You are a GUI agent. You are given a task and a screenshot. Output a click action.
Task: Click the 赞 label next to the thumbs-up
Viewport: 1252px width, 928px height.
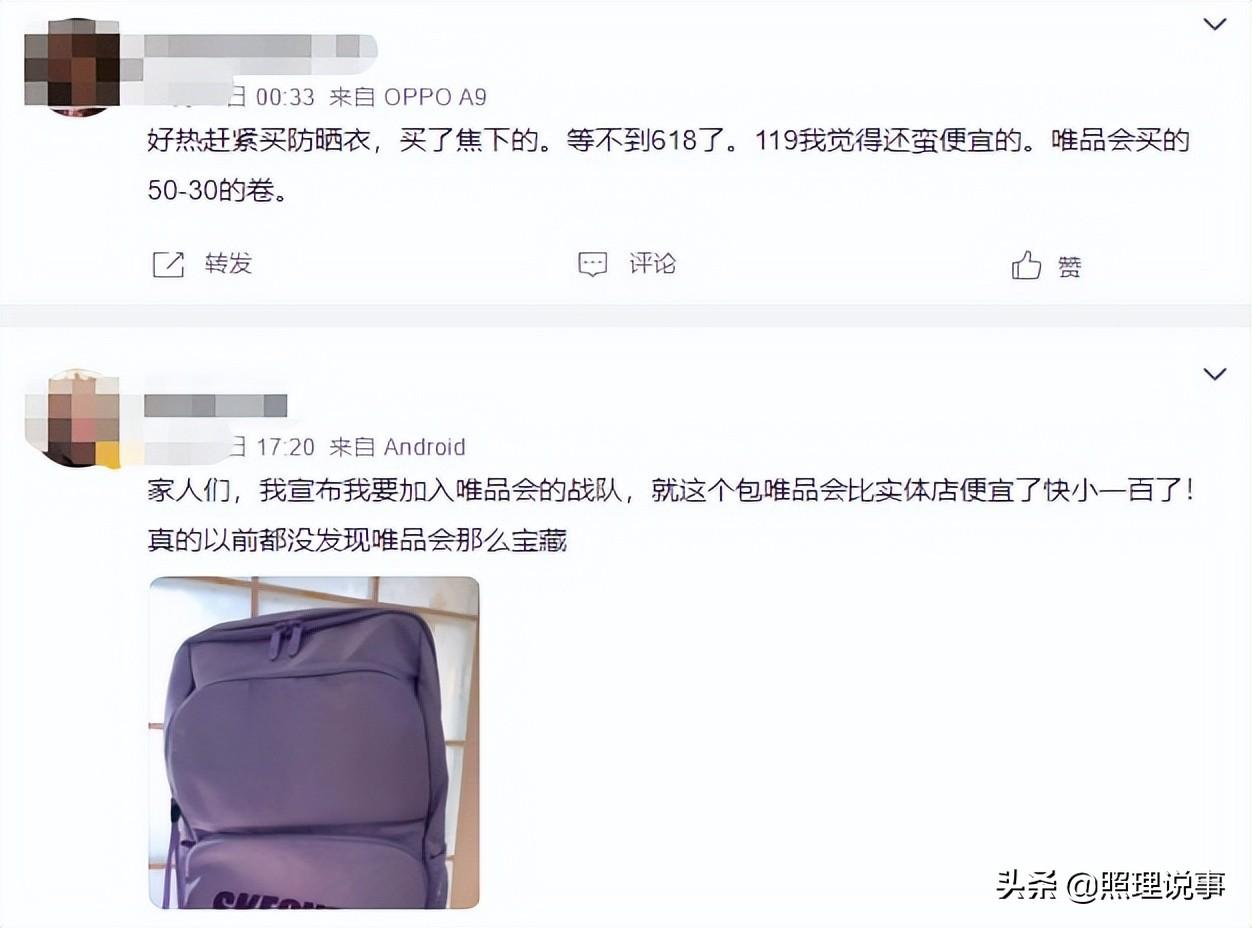coord(1069,266)
